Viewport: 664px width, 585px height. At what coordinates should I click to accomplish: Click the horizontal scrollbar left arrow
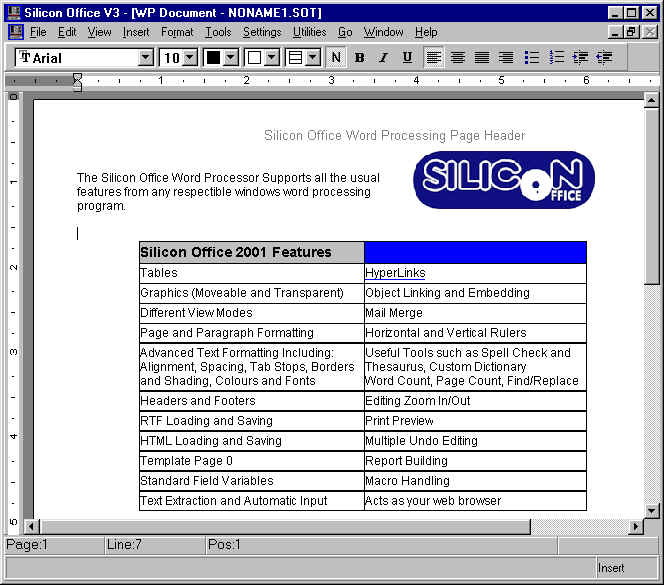coord(31,527)
